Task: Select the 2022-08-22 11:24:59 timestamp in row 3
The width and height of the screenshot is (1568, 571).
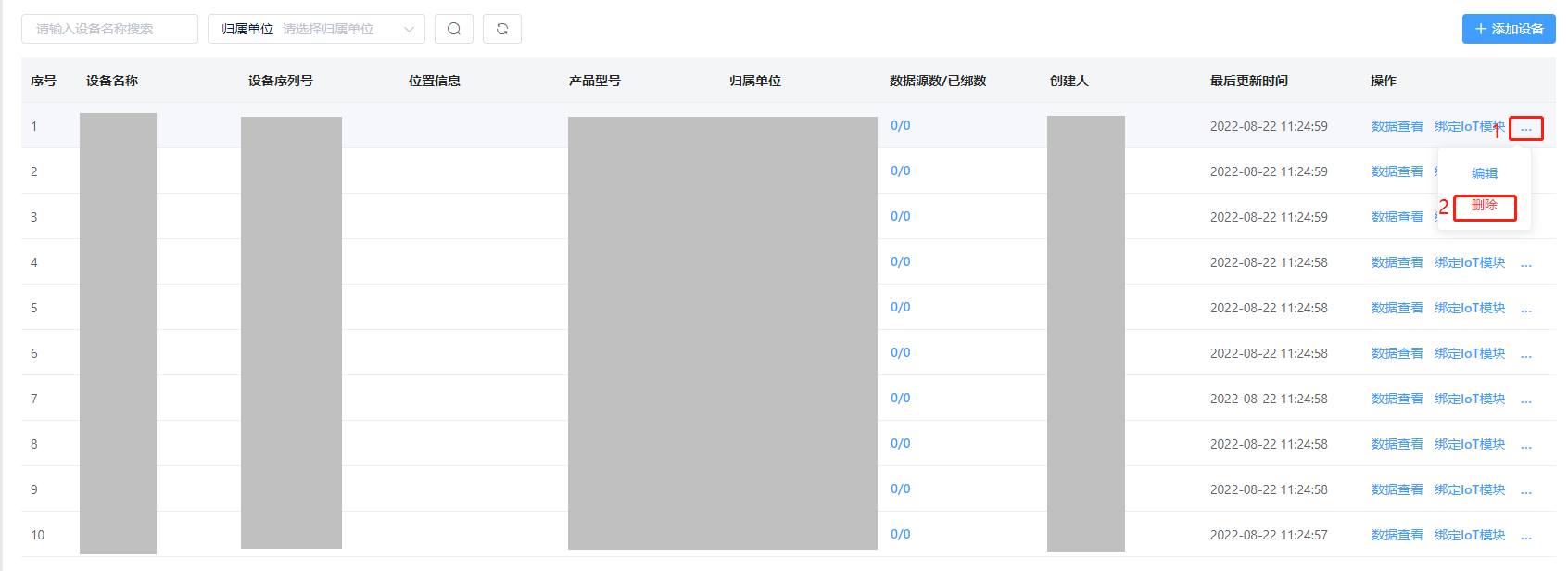Action: 1269,217
